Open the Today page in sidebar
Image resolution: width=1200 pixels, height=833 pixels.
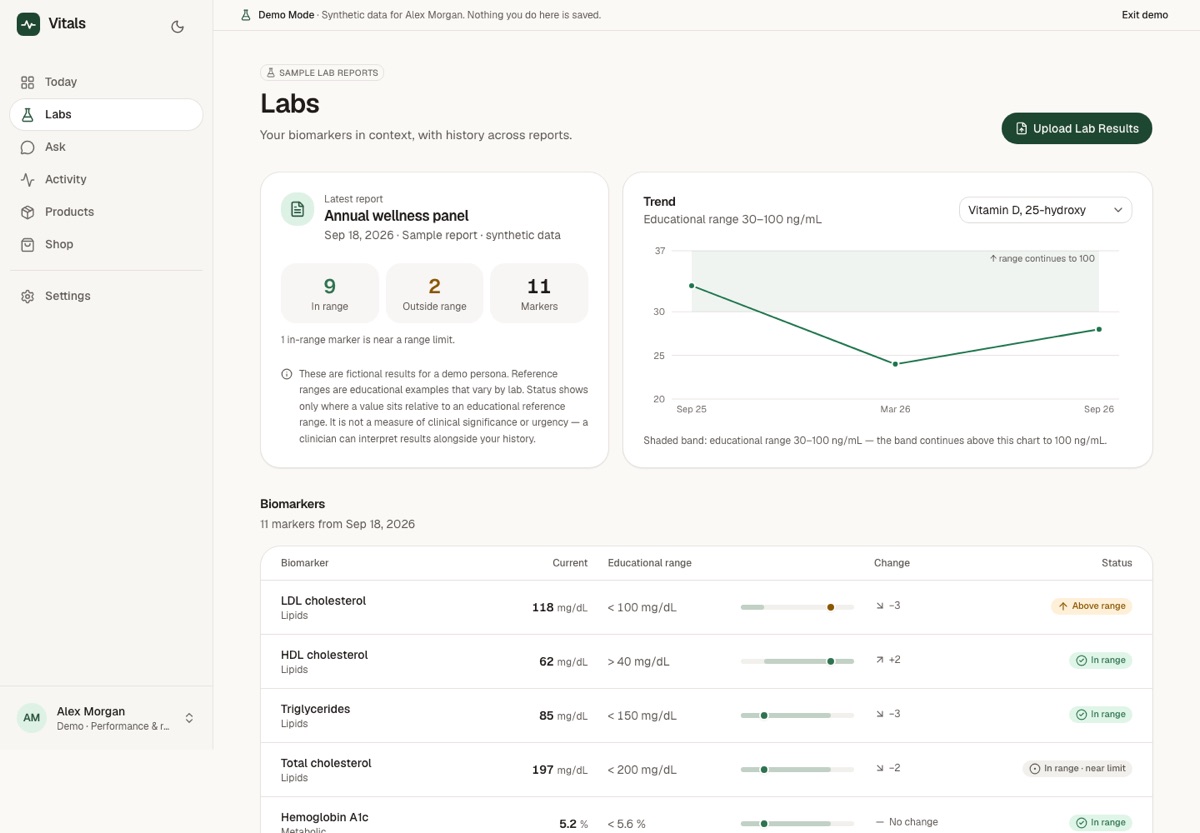[106, 82]
